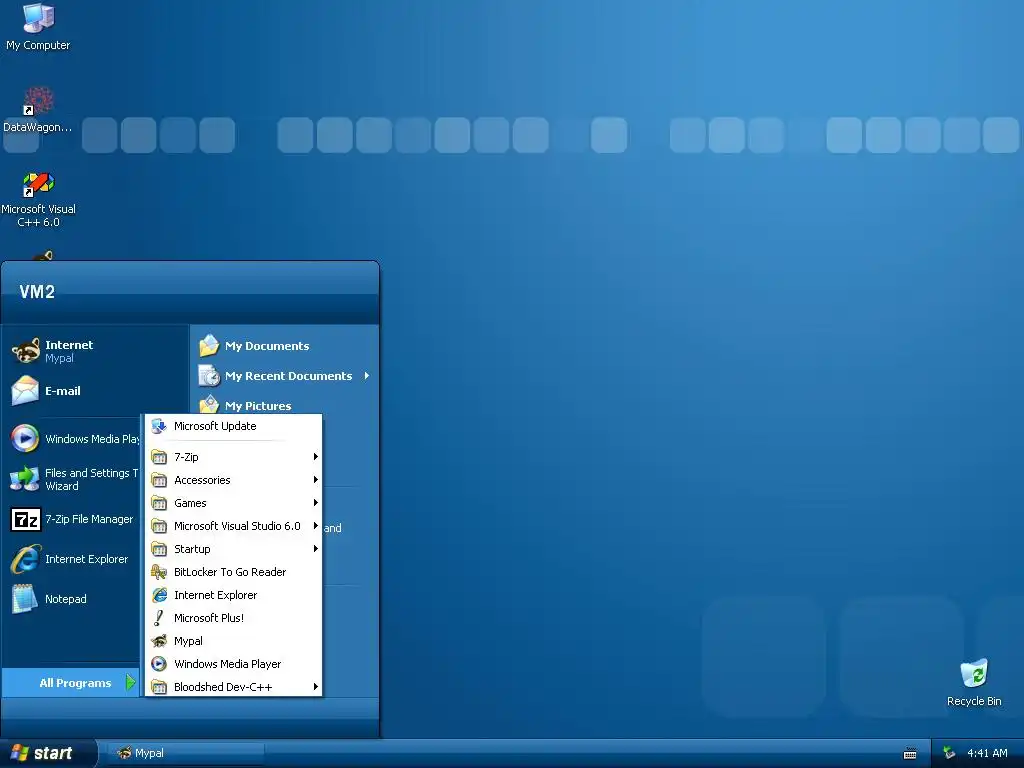The height and width of the screenshot is (768, 1024).
Task: Click the Start button
Action: coord(47,753)
